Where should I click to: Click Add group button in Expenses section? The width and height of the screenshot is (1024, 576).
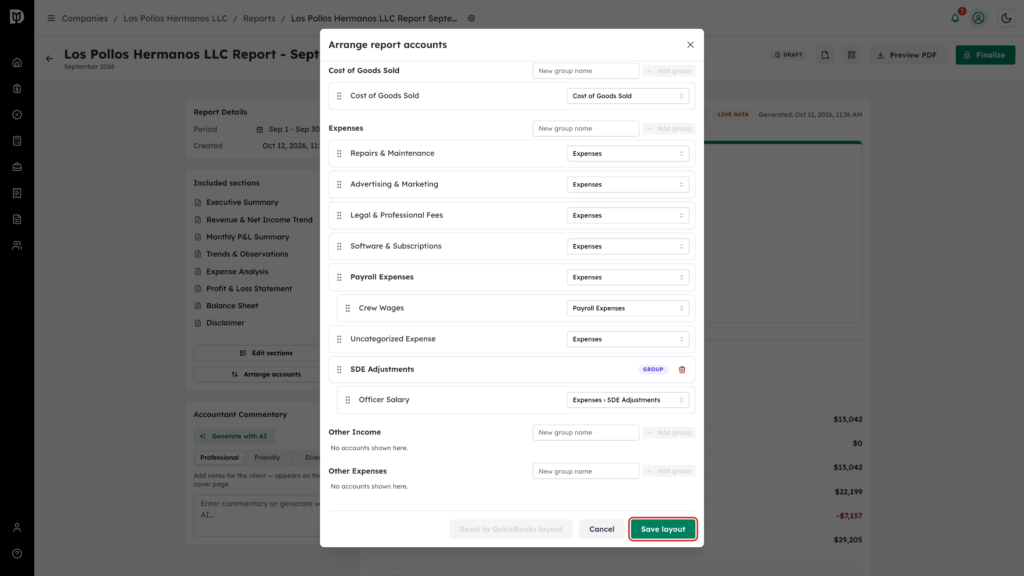669,129
